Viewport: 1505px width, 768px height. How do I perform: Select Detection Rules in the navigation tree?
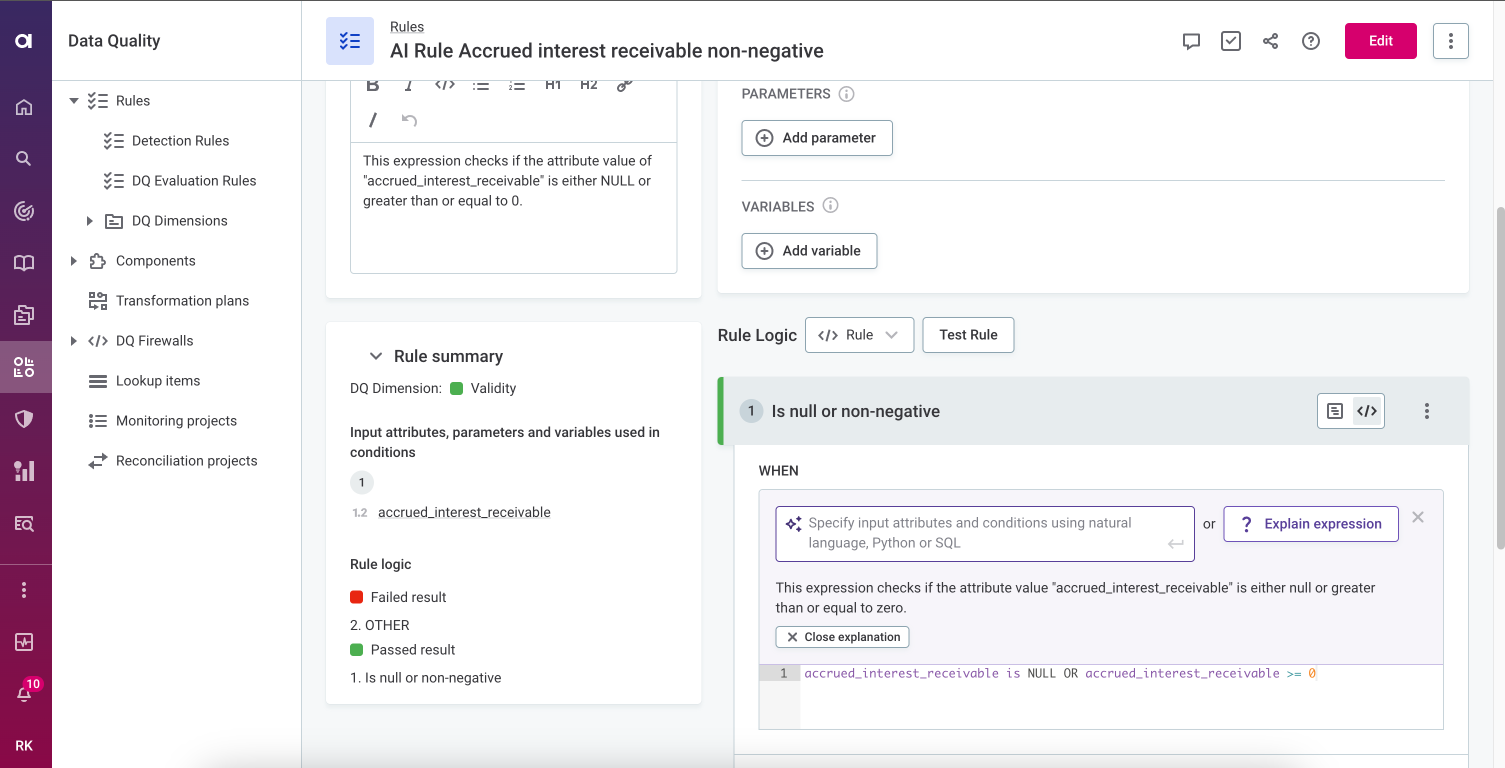pyautogui.click(x=180, y=141)
